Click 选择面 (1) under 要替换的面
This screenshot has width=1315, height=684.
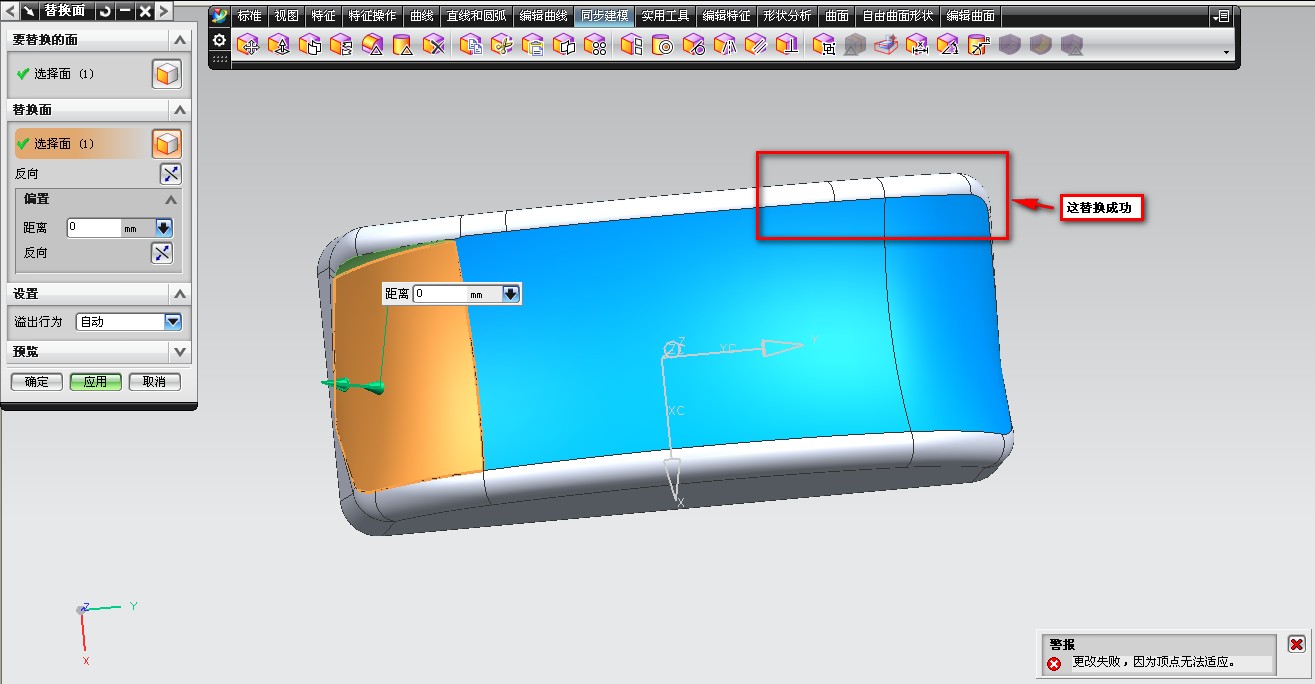64,74
